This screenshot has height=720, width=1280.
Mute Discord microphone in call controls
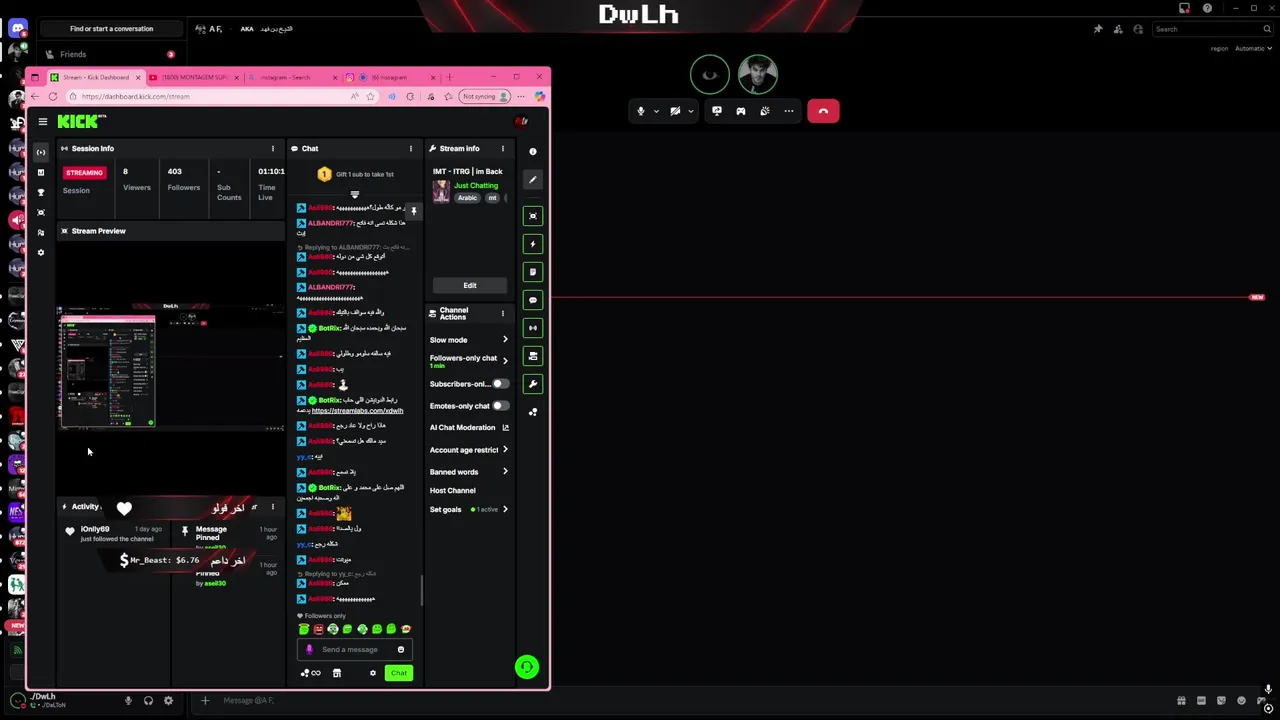click(x=641, y=111)
